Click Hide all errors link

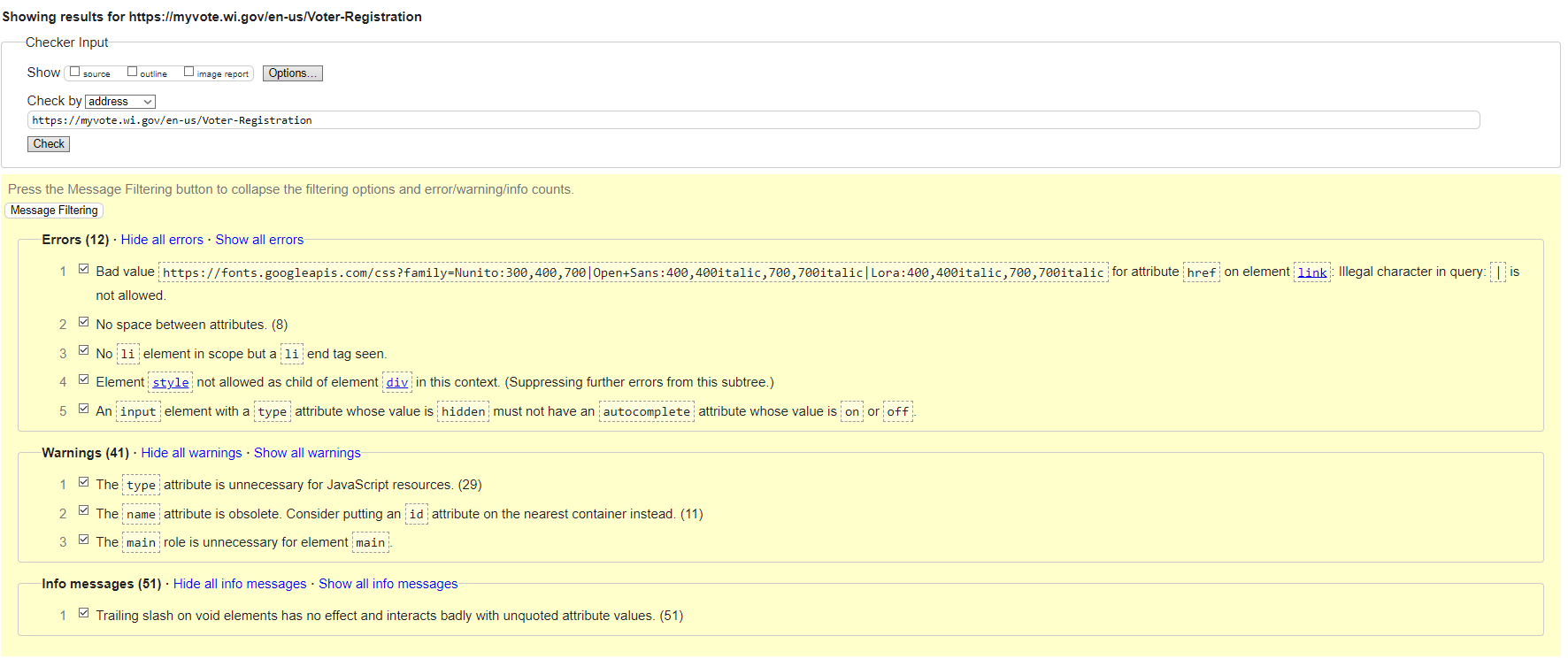162,240
